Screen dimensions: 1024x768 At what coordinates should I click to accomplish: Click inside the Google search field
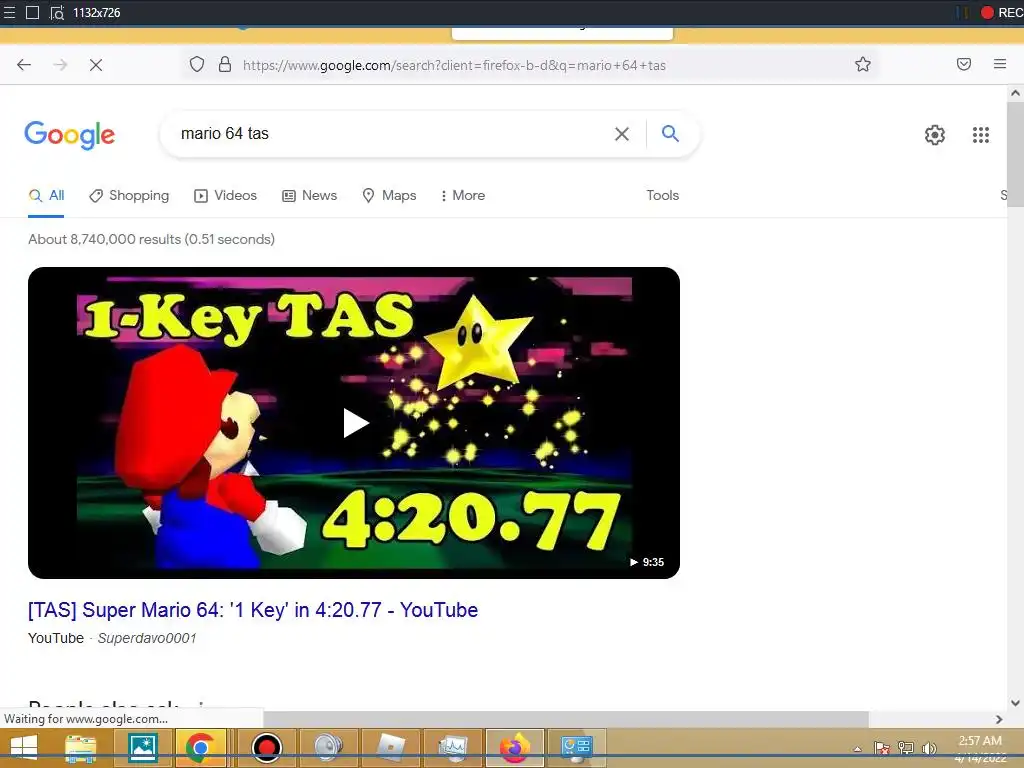tap(392, 134)
